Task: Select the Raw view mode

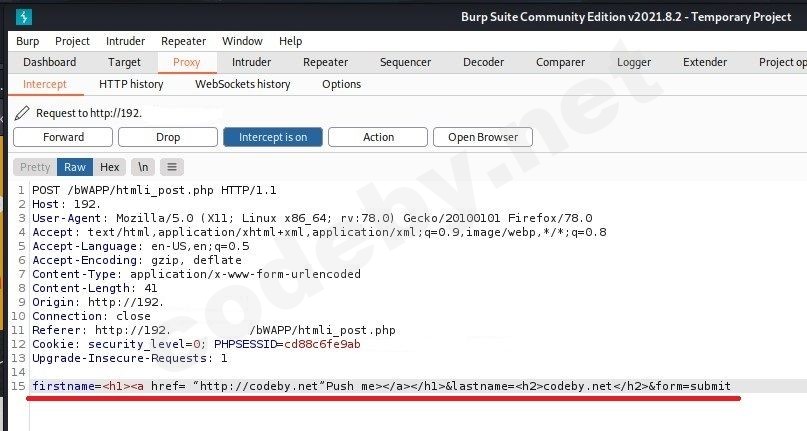Action: click(75, 167)
